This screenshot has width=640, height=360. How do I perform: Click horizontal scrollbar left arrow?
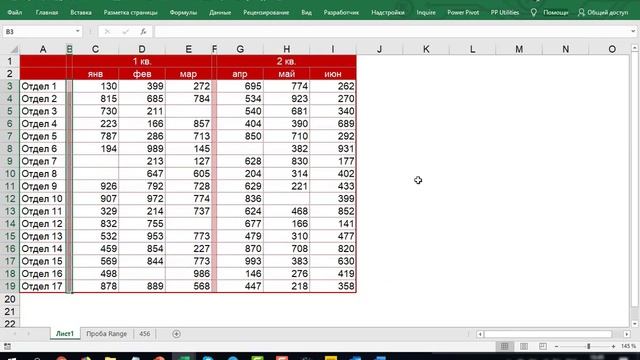coord(480,334)
